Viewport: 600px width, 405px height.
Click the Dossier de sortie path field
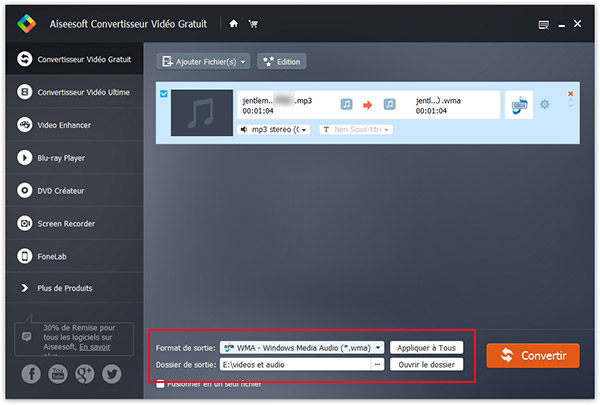tap(295, 364)
